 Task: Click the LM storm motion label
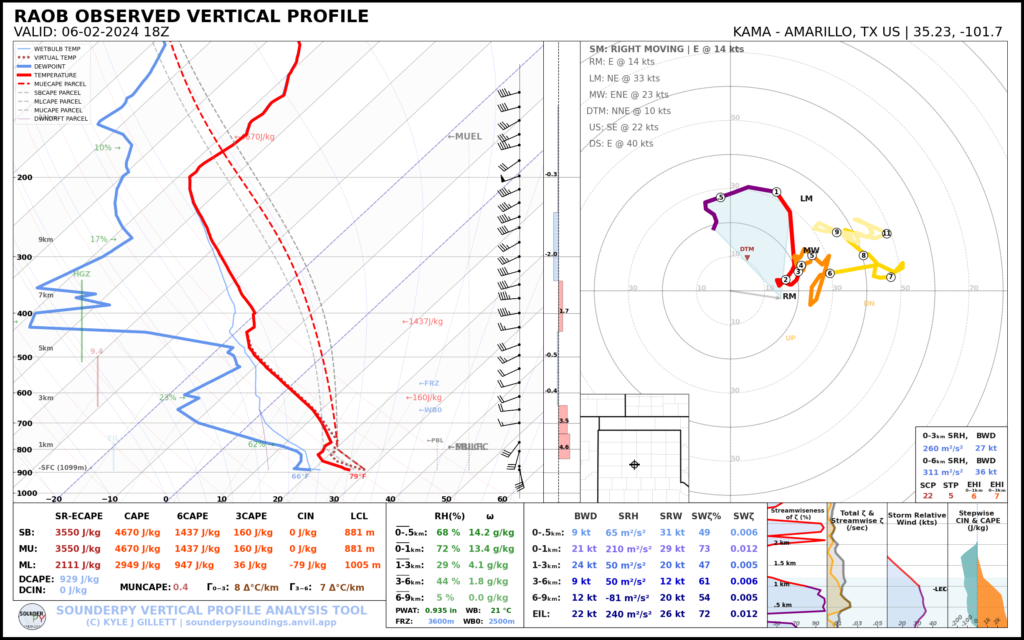coord(806,198)
